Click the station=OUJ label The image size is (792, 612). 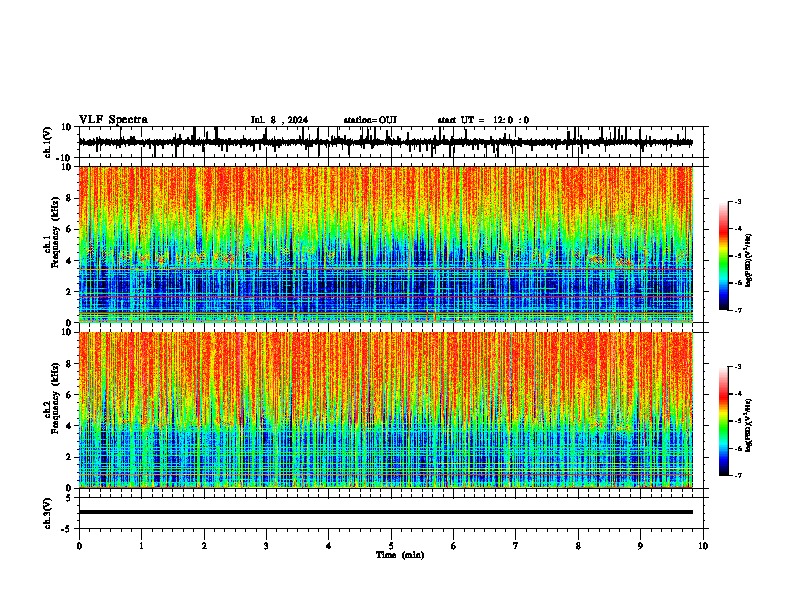click(x=370, y=120)
